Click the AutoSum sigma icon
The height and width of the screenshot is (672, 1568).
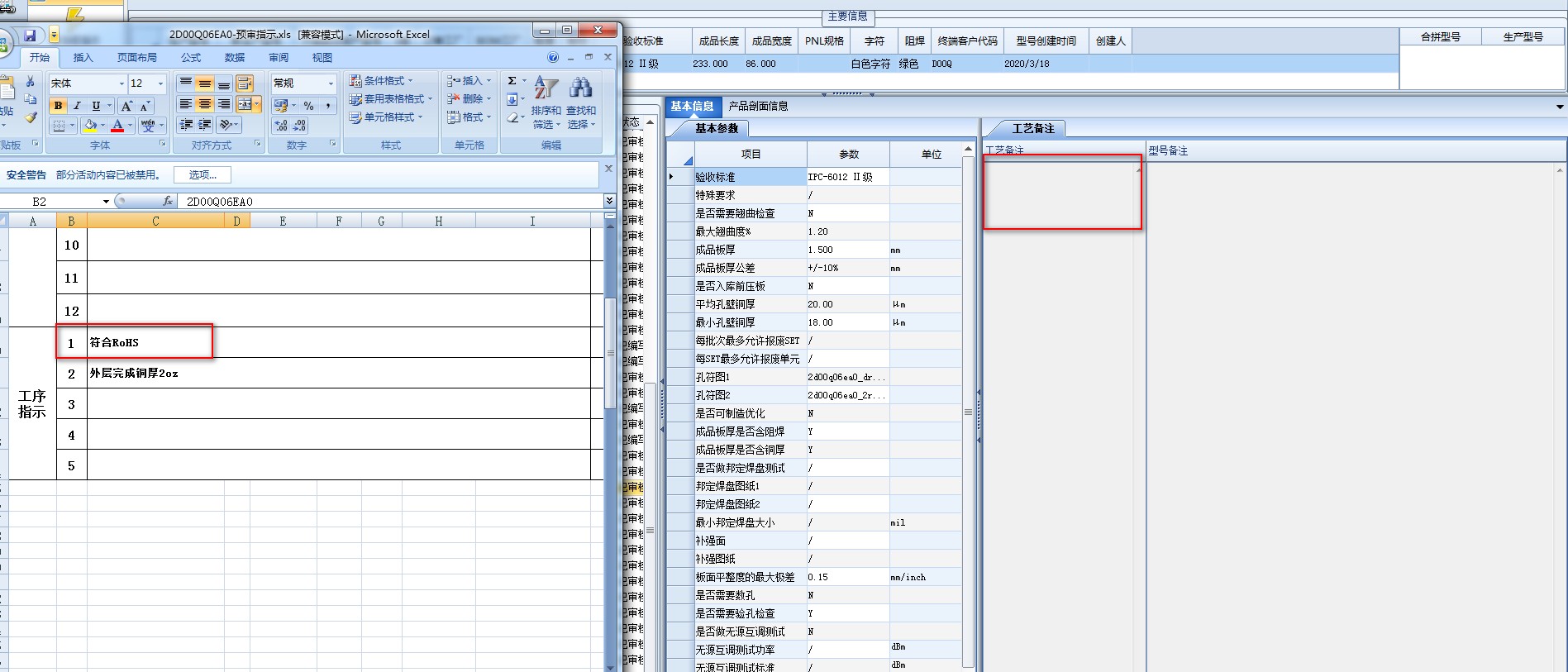click(x=512, y=81)
